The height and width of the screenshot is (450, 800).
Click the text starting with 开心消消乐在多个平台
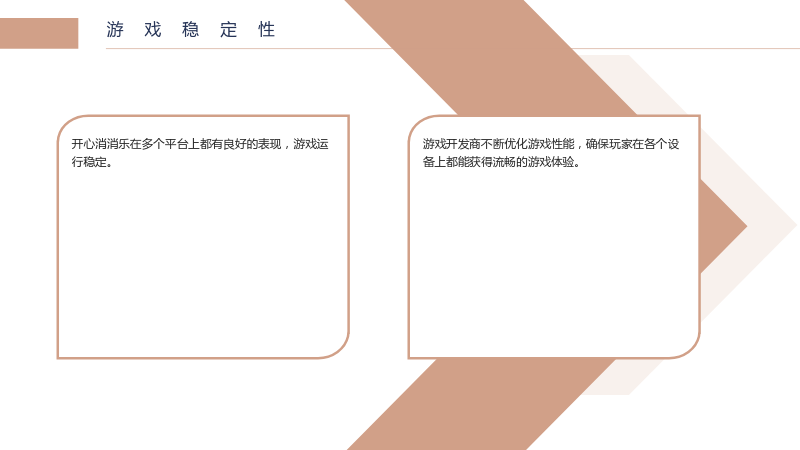(199, 153)
